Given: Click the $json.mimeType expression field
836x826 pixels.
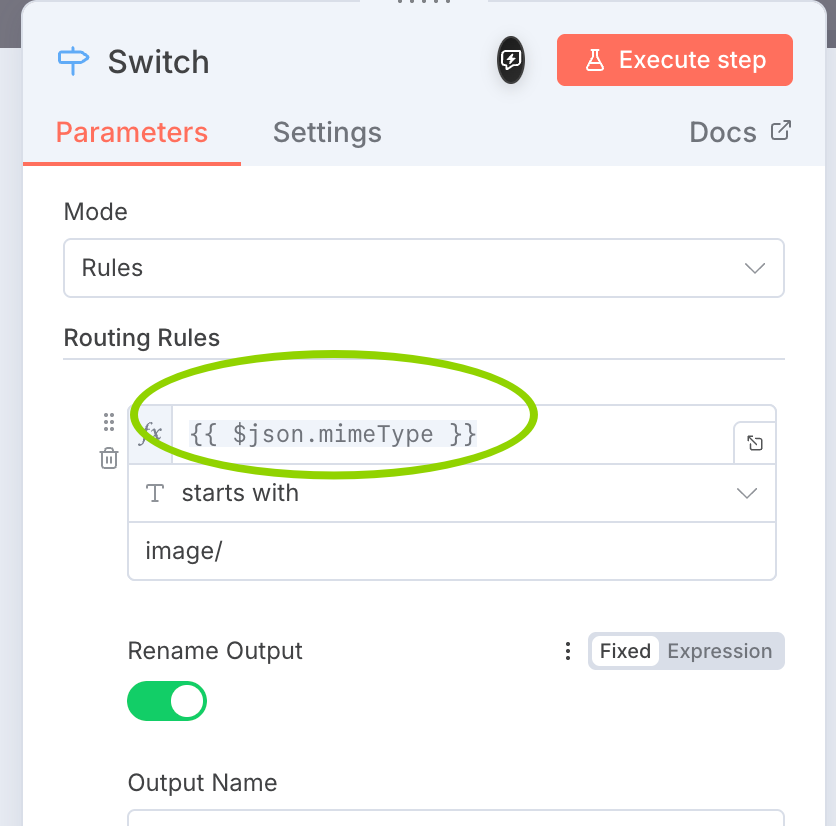Looking at the screenshot, I should click(450, 434).
